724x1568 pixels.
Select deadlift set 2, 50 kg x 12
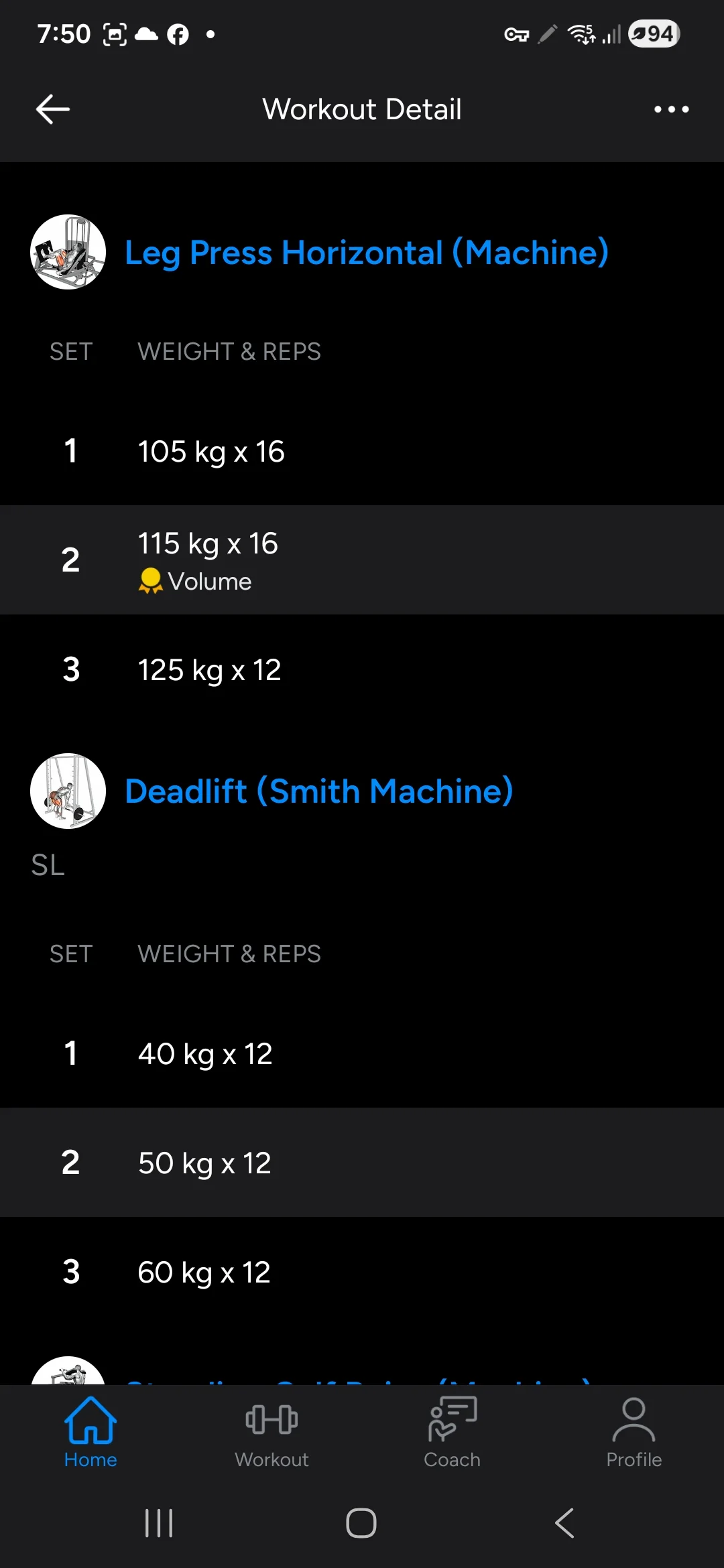pos(362,1163)
